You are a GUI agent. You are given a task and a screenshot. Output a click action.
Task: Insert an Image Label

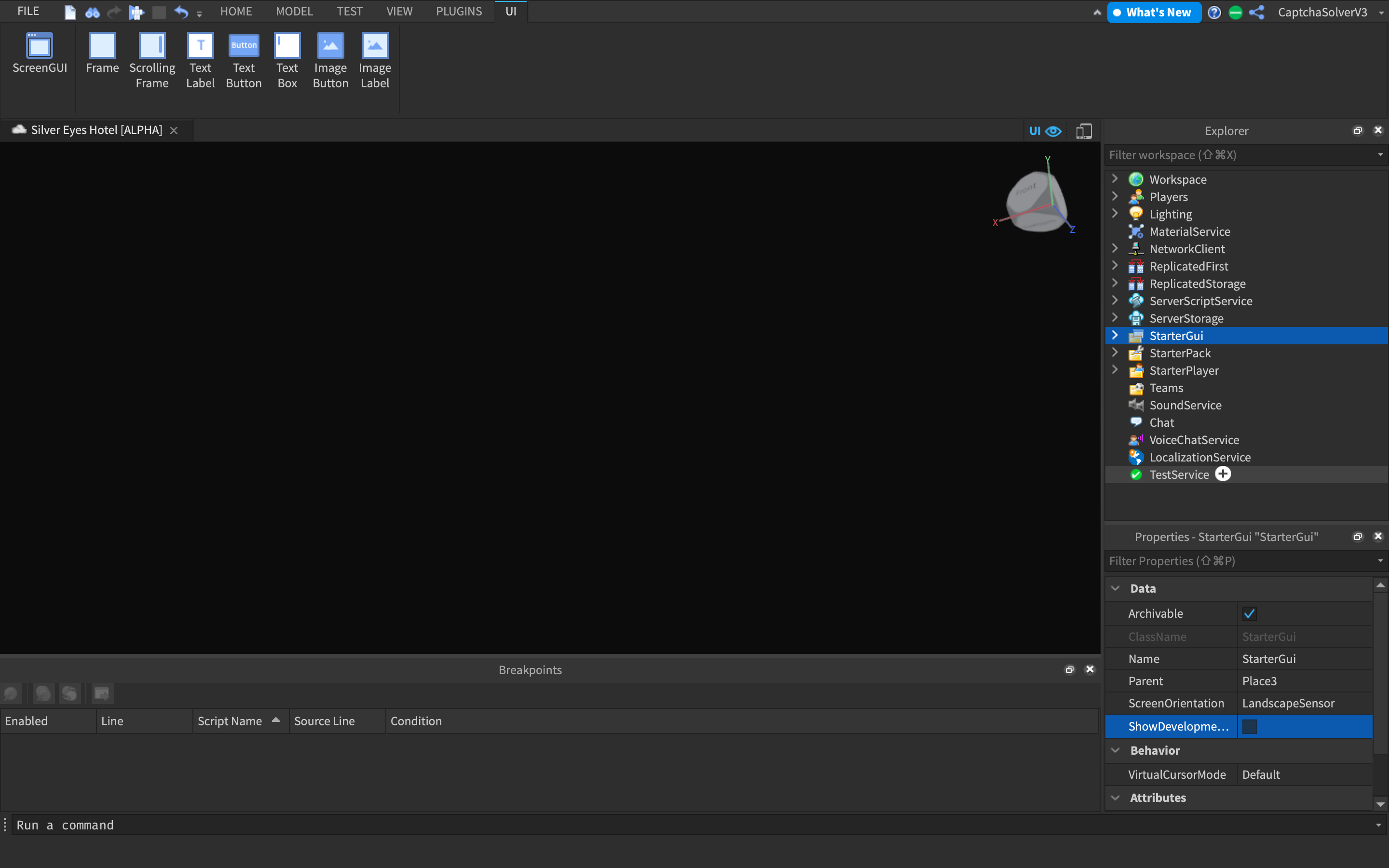tap(375, 60)
